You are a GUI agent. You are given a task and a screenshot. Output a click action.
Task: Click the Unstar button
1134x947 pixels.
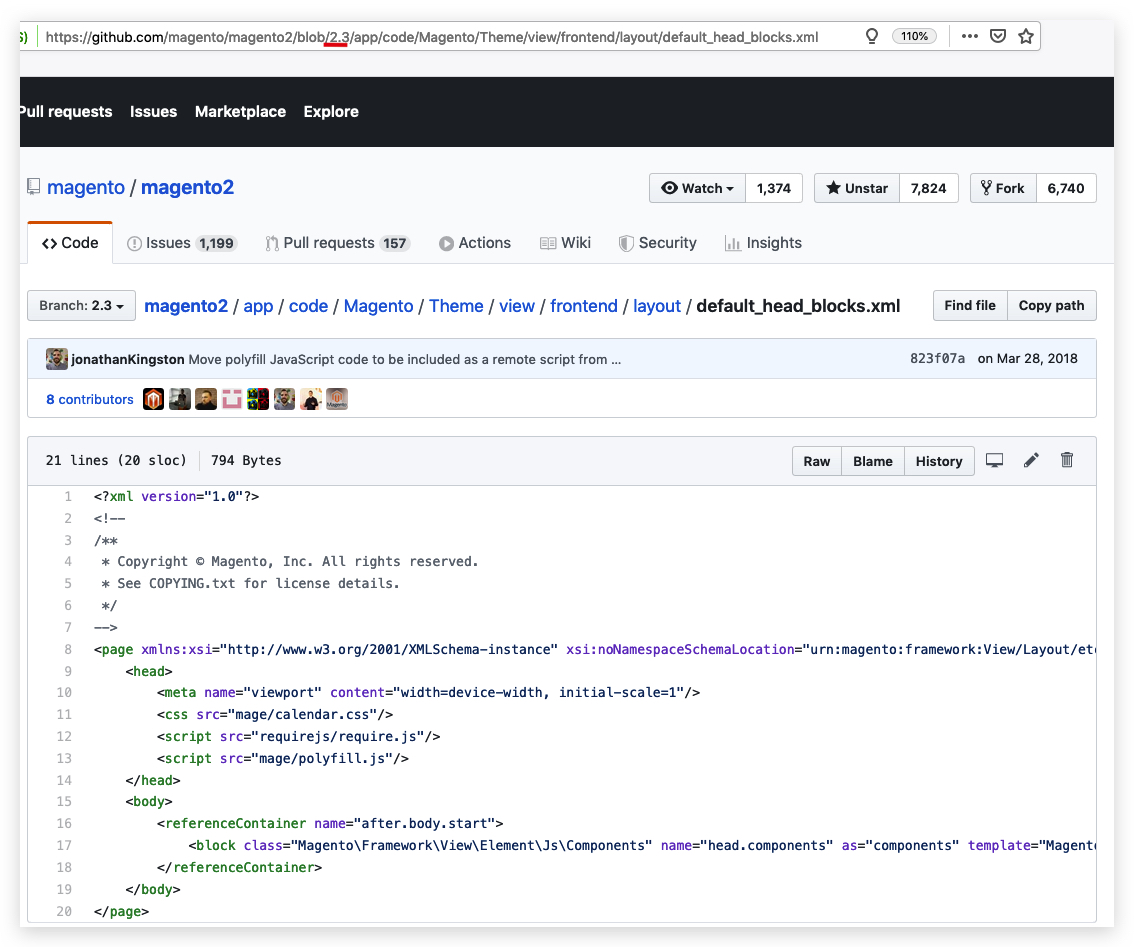857,188
